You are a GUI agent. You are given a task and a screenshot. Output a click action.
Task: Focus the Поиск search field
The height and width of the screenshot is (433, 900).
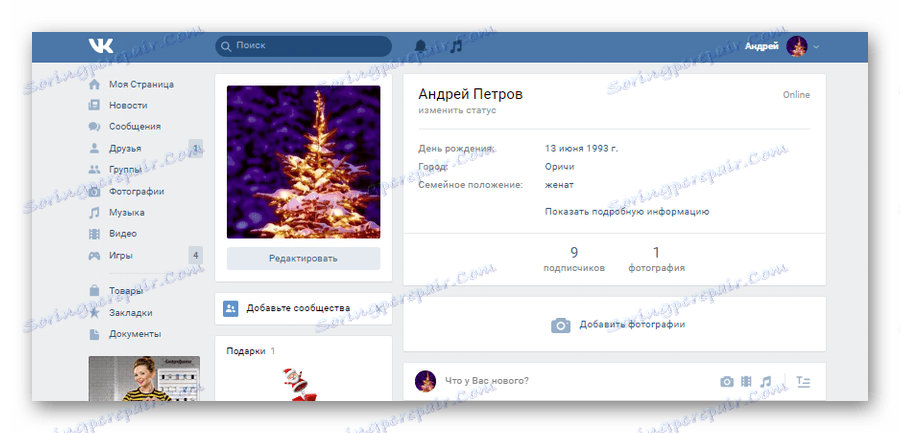303,45
